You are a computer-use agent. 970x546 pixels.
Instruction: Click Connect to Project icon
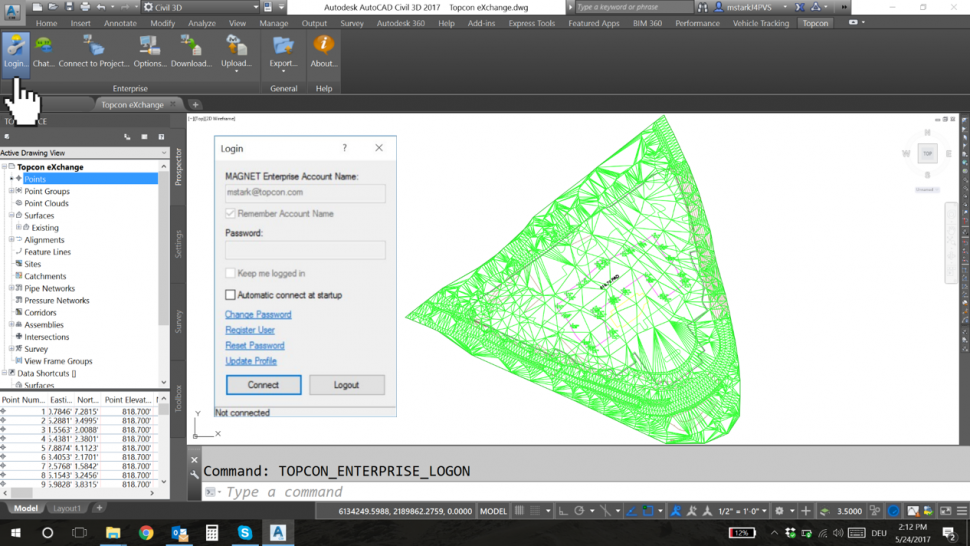click(93, 50)
